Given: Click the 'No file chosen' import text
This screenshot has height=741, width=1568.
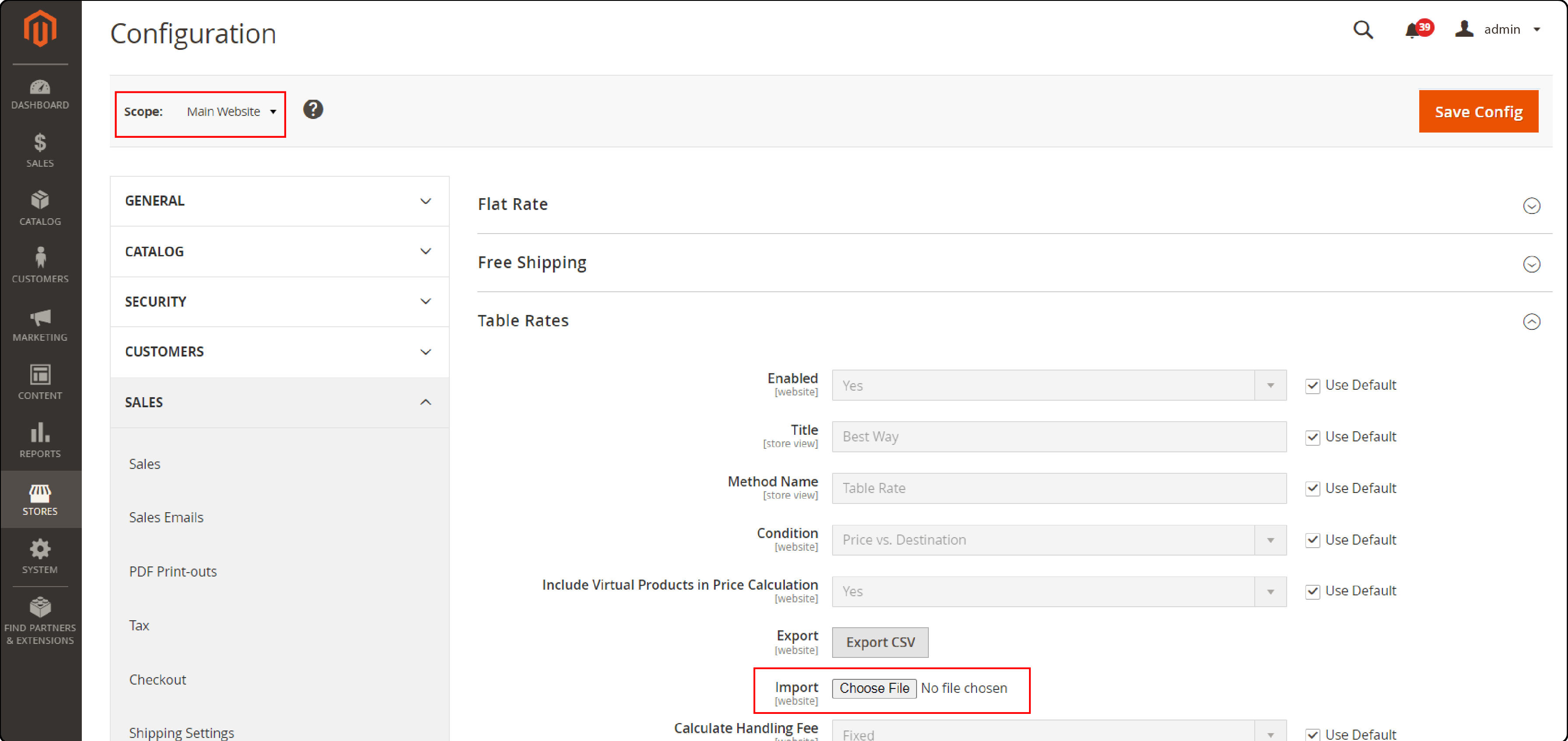Looking at the screenshot, I should pyautogui.click(x=963, y=688).
